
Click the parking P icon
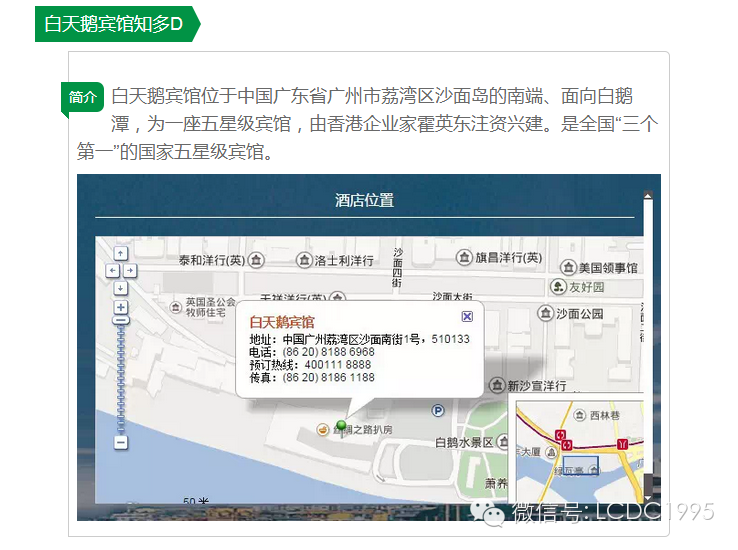click(438, 411)
